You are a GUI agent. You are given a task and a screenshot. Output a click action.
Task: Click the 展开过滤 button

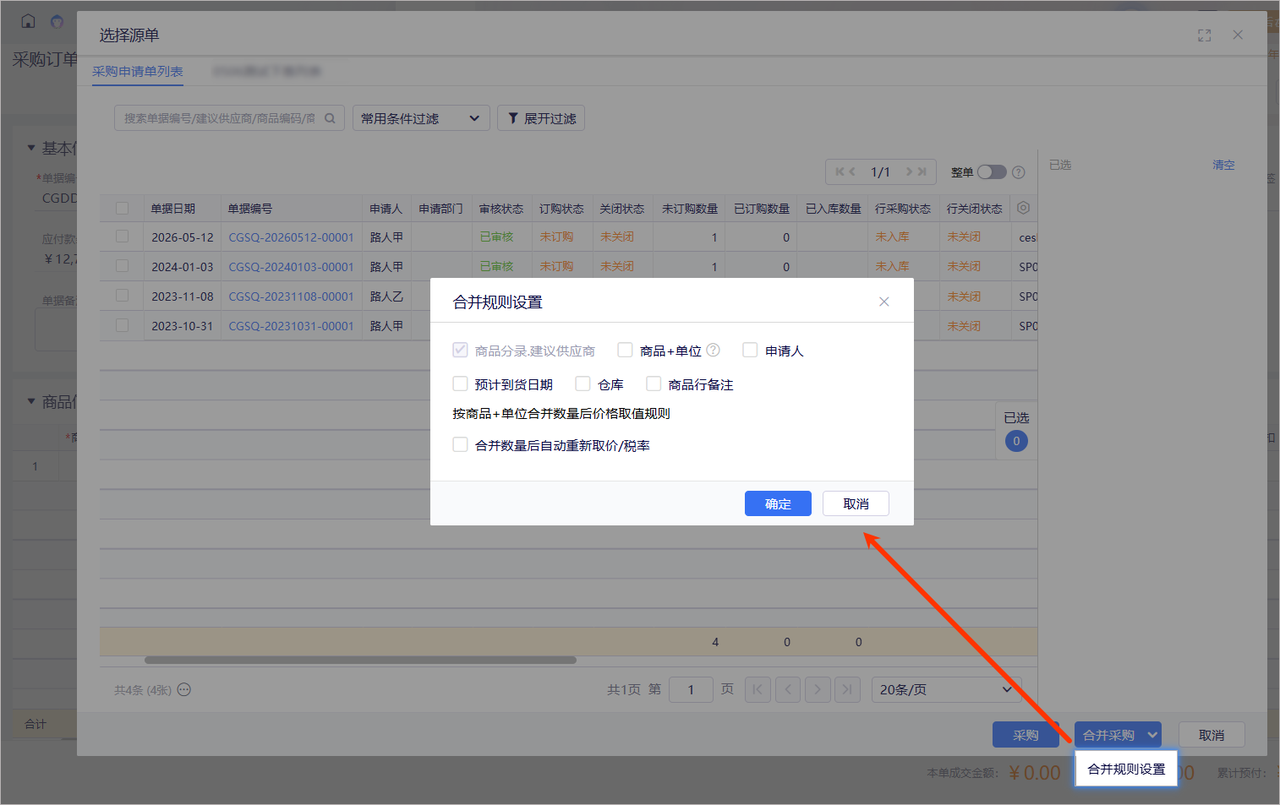(x=541, y=118)
